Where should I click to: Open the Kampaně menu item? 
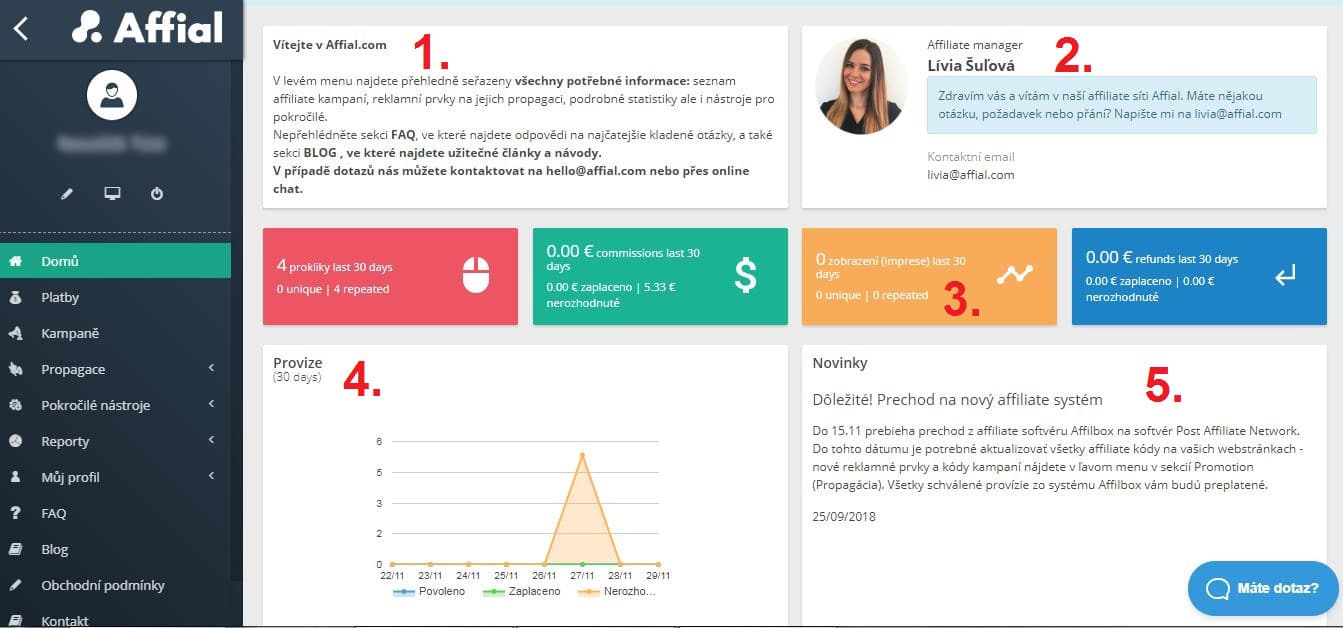(115, 333)
